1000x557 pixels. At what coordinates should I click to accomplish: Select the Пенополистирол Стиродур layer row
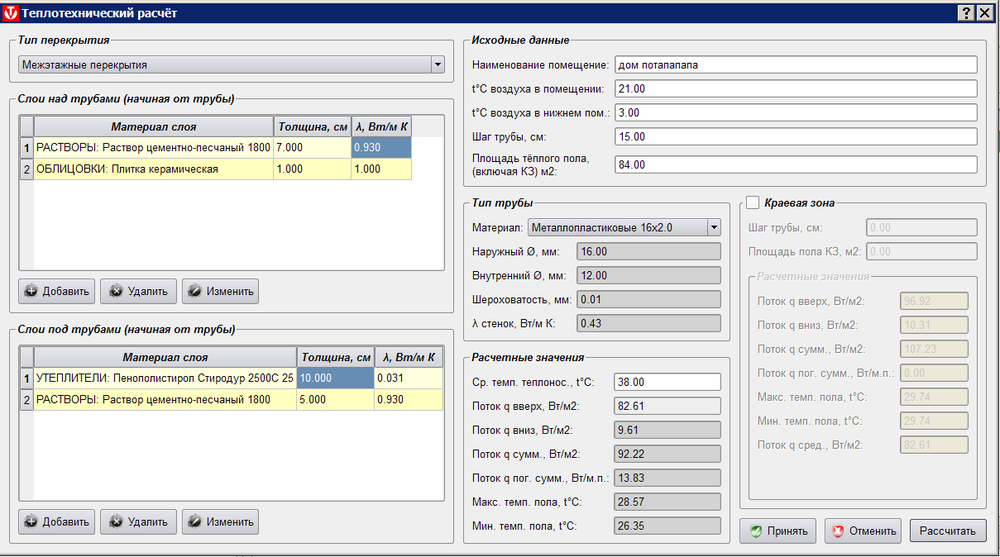165,379
